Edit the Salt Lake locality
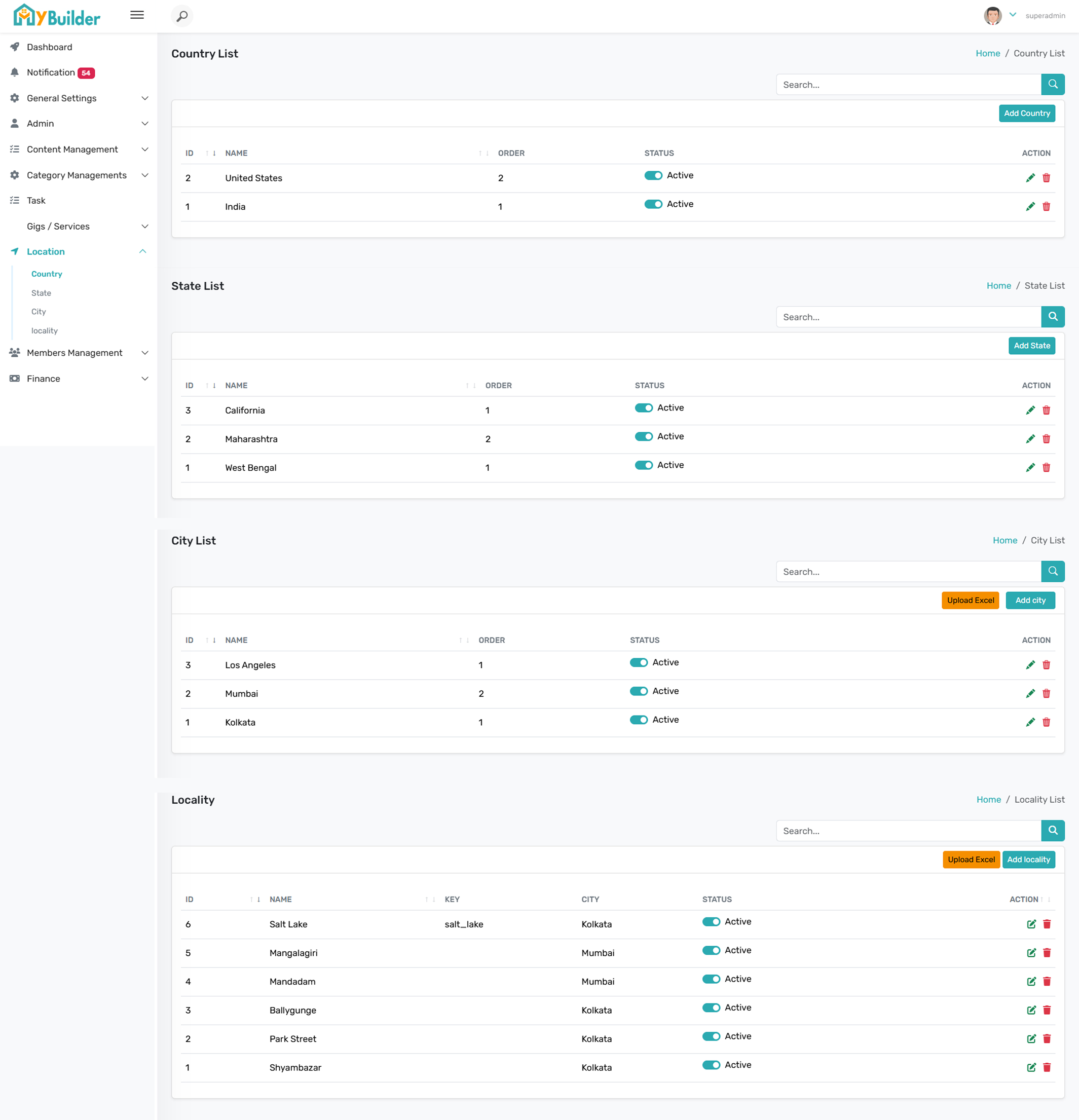The image size is (1079, 1120). 1031,924
